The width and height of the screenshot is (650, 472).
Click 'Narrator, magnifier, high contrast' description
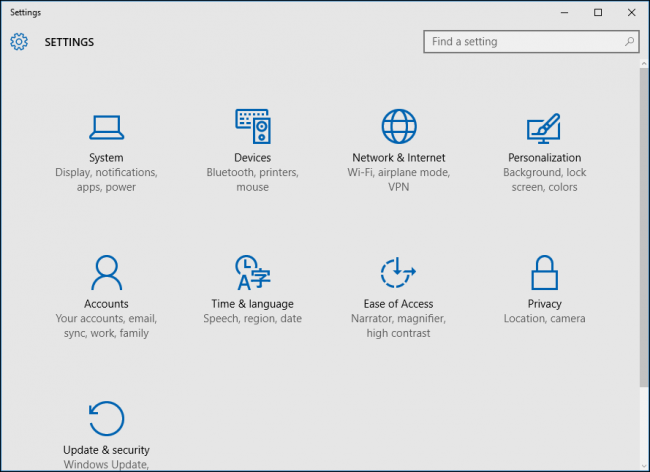(398, 326)
